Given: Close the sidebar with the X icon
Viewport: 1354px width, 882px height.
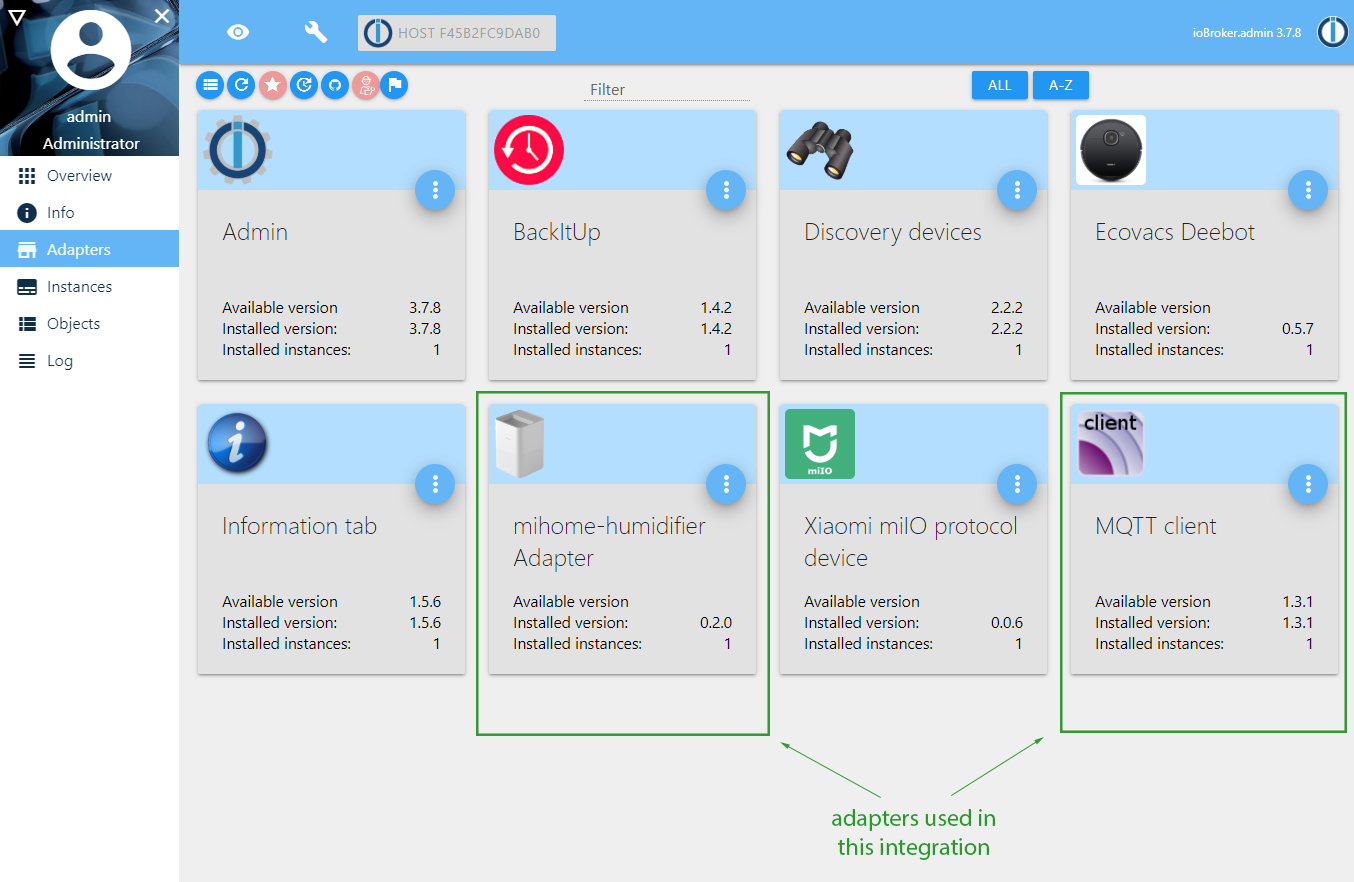Looking at the screenshot, I should pyautogui.click(x=162, y=15).
